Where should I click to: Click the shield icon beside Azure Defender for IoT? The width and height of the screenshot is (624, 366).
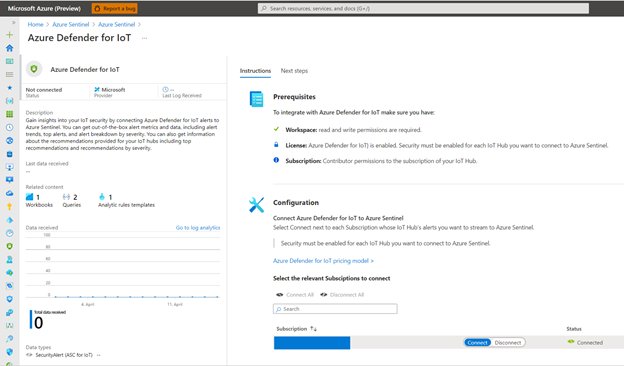(x=34, y=69)
